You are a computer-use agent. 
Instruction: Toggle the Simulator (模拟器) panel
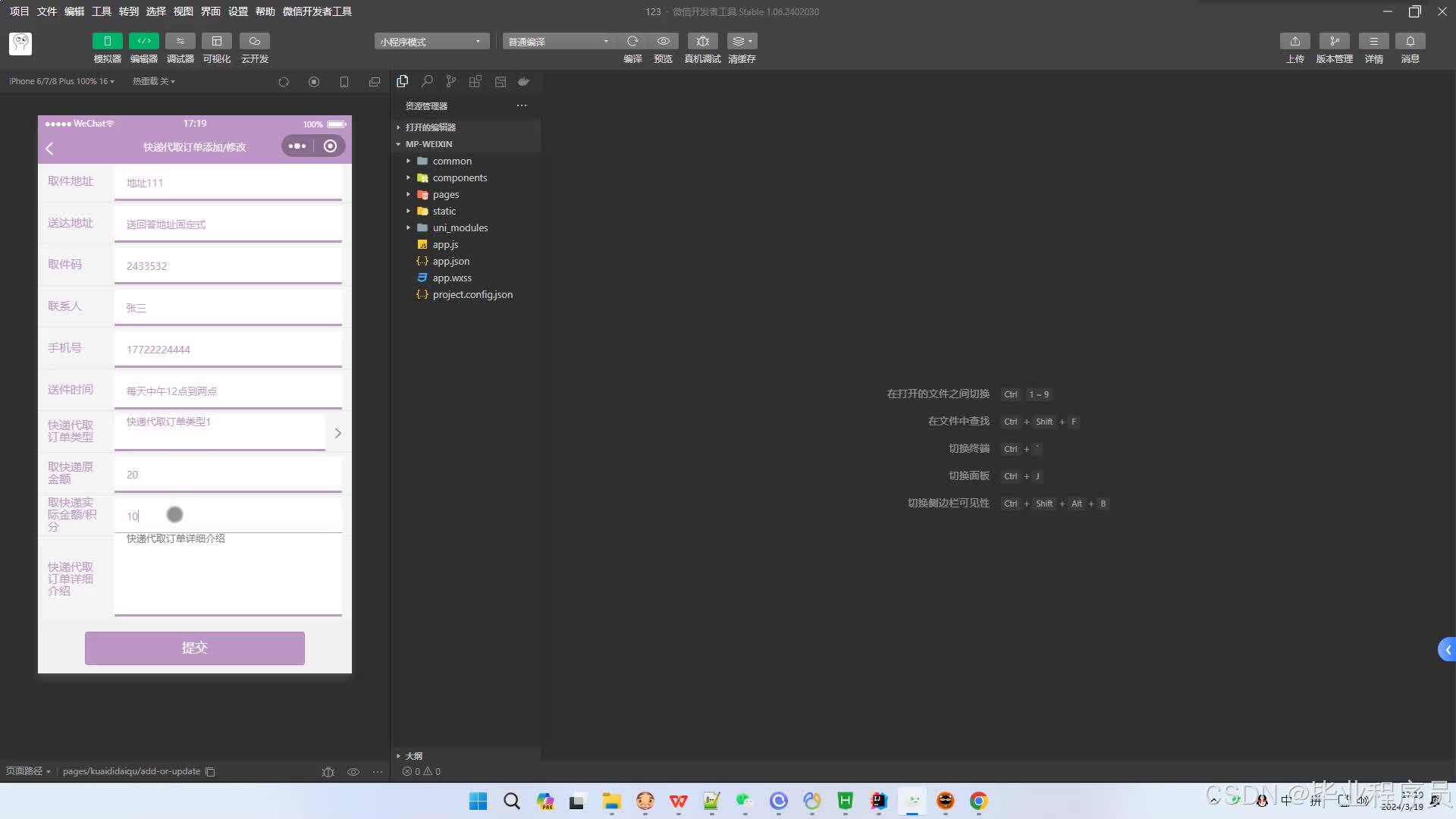pyautogui.click(x=107, y=41)
